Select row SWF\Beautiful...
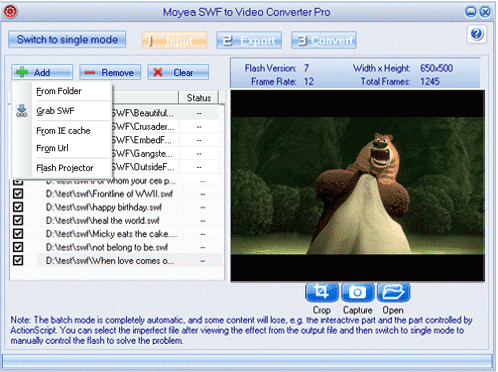Screen dimensions: 498x372 (x=167, y=113)
